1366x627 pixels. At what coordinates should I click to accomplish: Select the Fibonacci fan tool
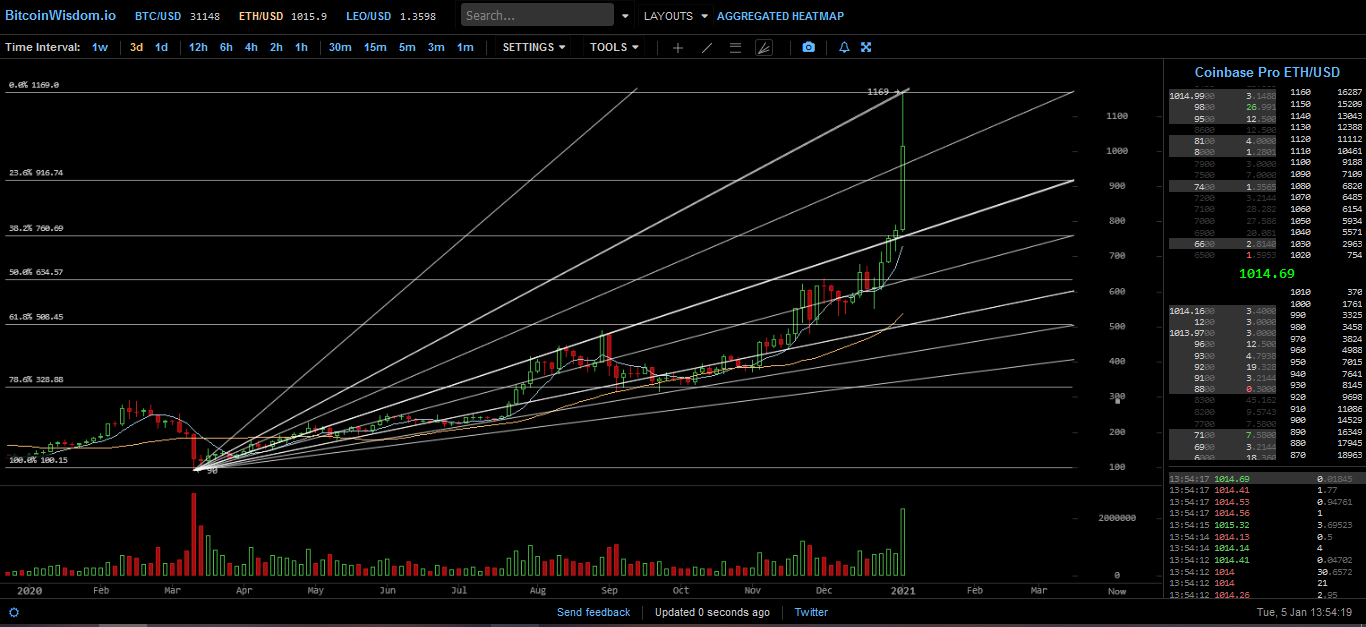[x=764, y=47]
